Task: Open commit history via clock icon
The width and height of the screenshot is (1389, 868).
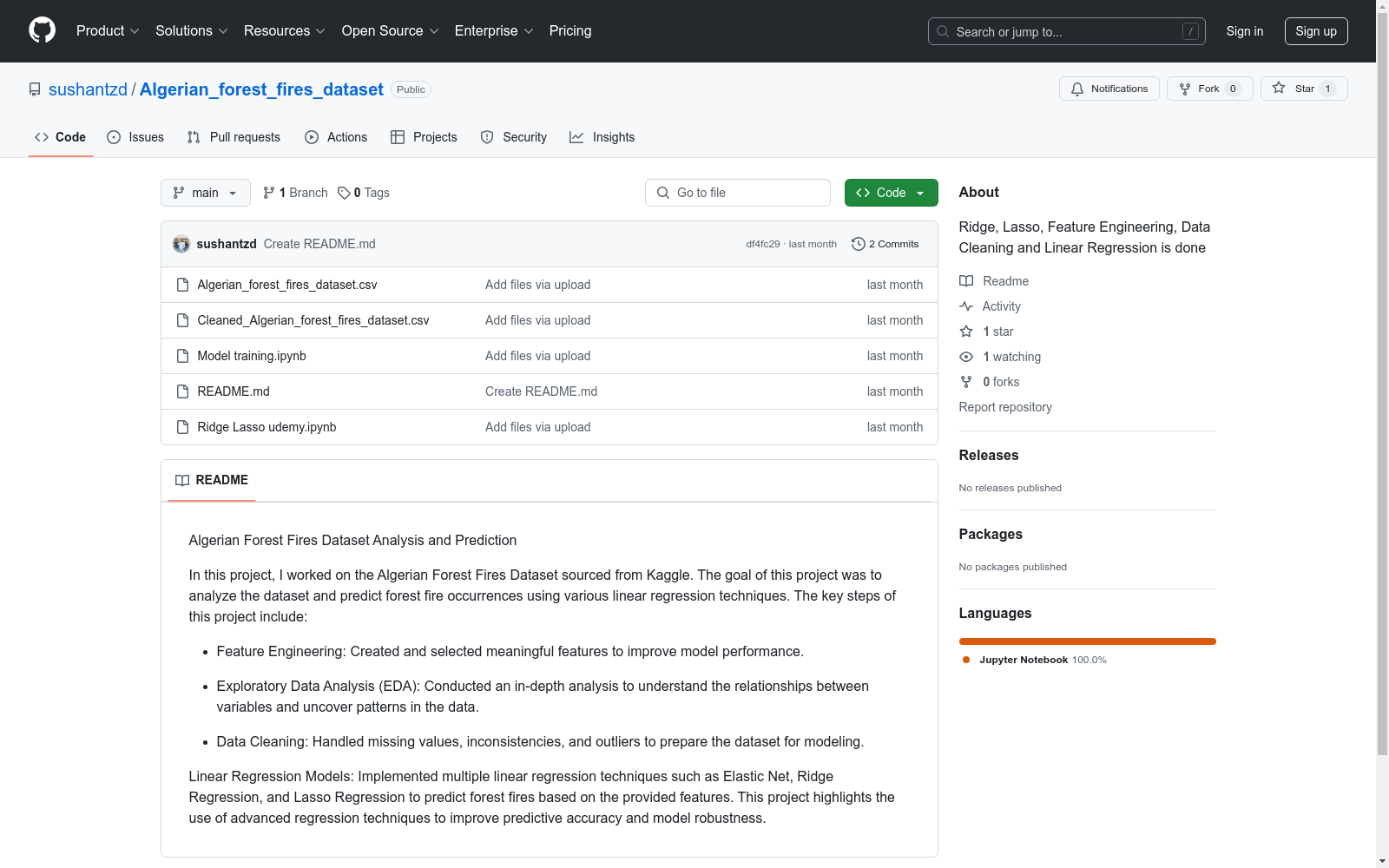Action: [858, 244]
